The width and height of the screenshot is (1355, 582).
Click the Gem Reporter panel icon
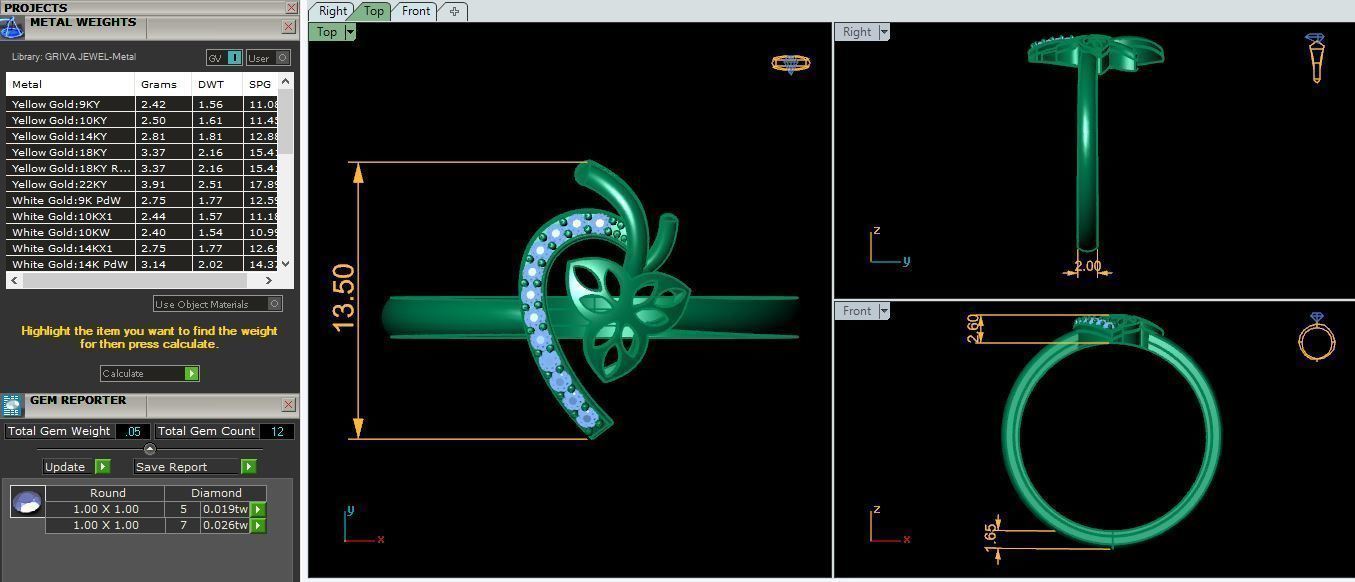[11, 404]
